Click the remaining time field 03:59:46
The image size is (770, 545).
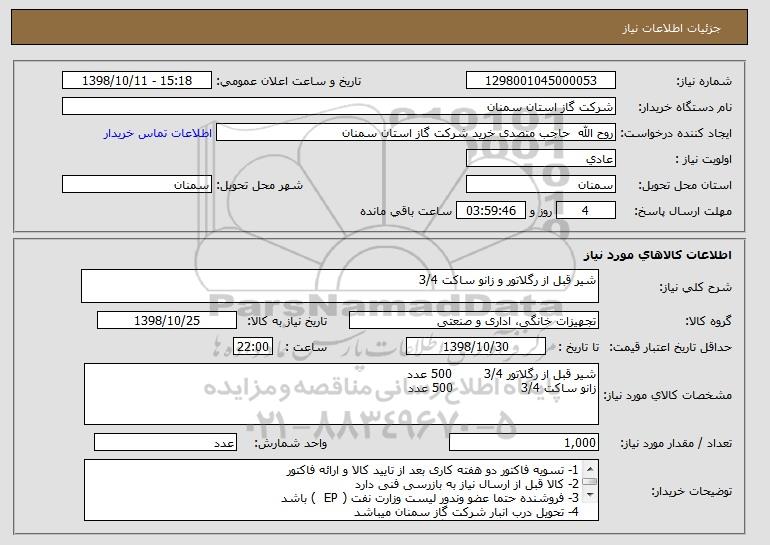(x=491, y=211)
